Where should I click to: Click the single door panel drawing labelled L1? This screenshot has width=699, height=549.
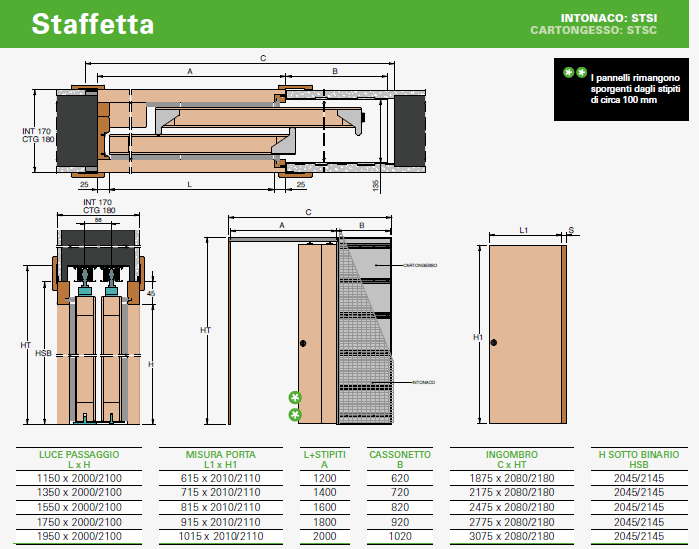pyautogui.click(x=523, y=336)
